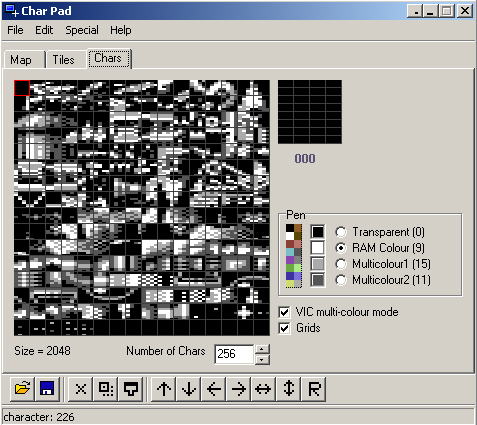
Task: Switch to the Tiles tab
Action: click(x=63, y=60)
